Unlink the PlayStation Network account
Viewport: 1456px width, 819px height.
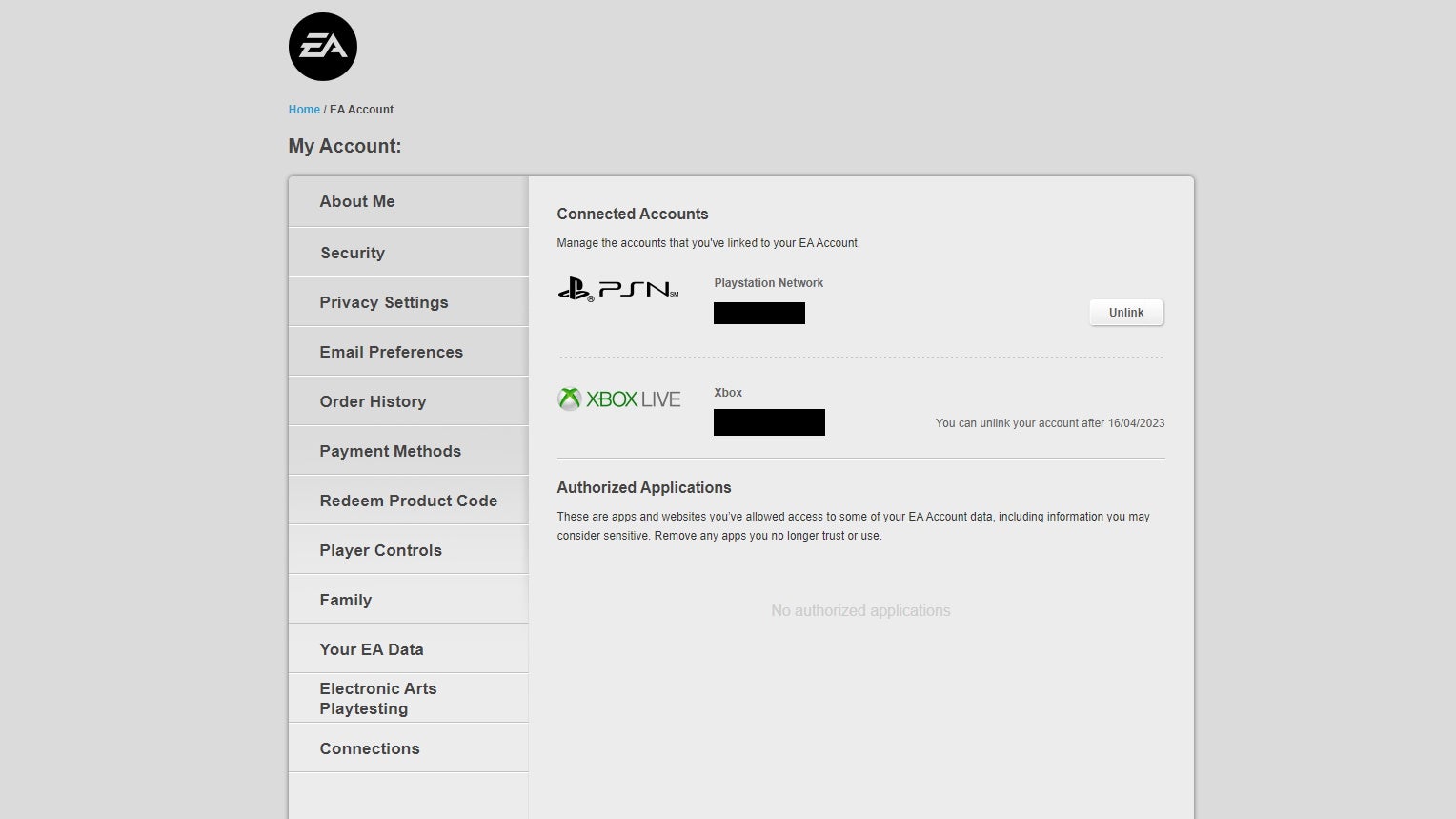point(1125,313)
